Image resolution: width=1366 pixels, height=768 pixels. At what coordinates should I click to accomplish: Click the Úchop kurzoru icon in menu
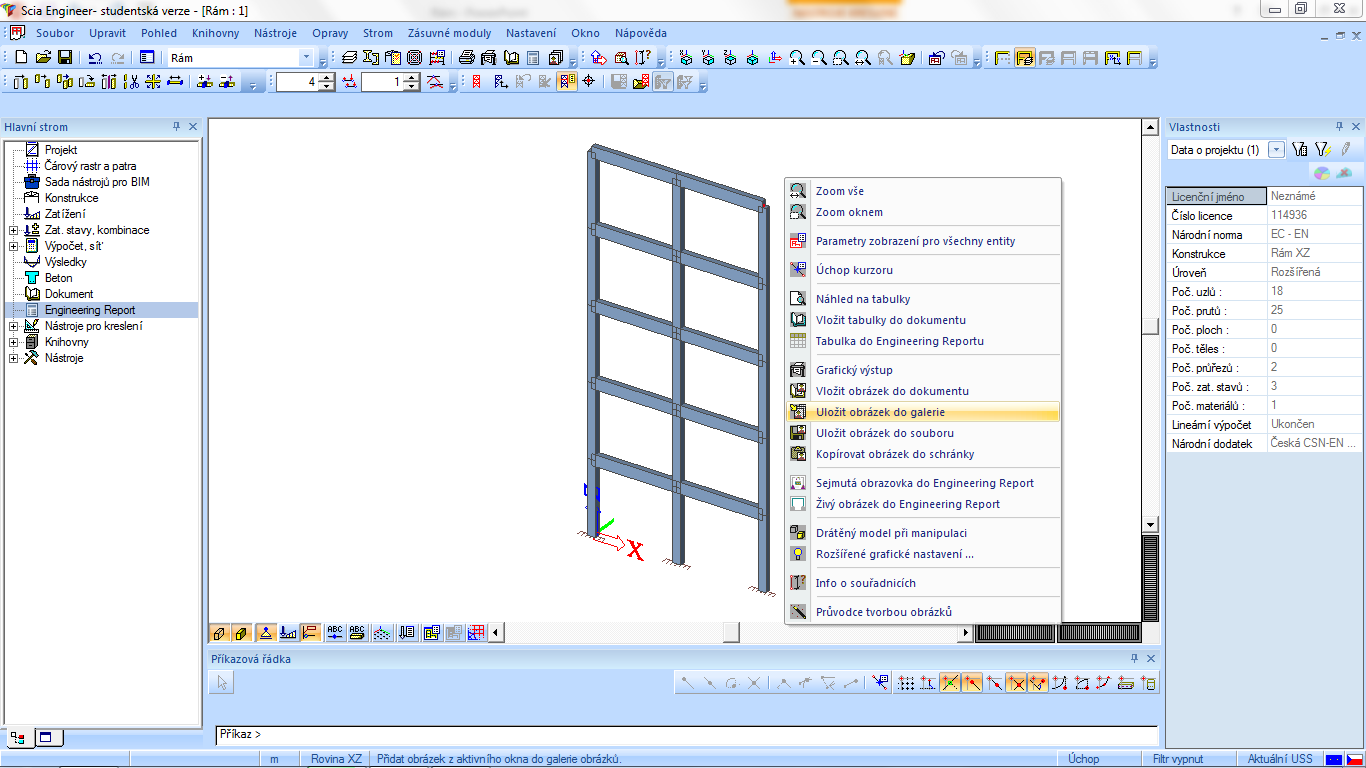pyautogui.click(x=798, y=270)
